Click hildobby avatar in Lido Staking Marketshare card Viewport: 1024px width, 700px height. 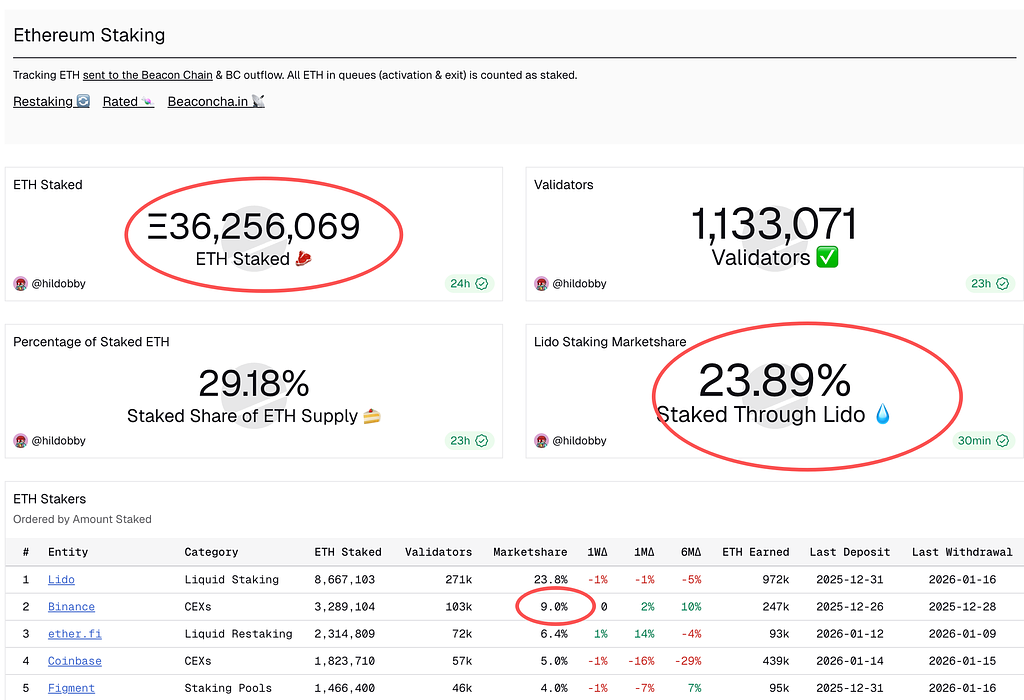click(541, 441)
